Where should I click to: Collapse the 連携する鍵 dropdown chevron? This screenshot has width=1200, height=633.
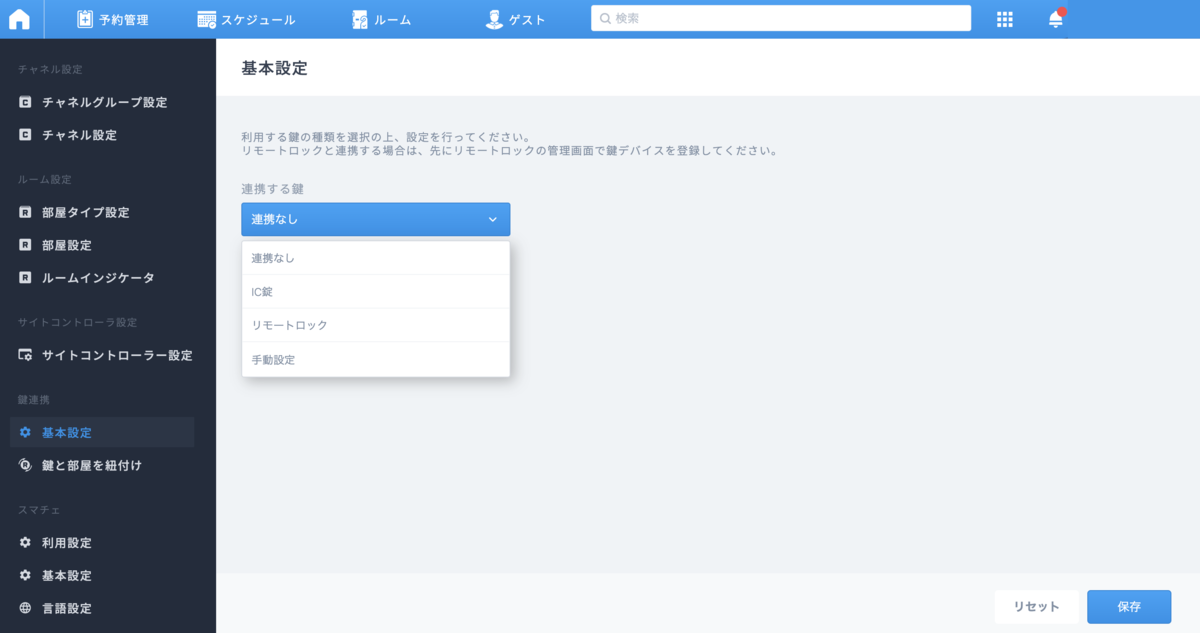[x=492, y=219]
